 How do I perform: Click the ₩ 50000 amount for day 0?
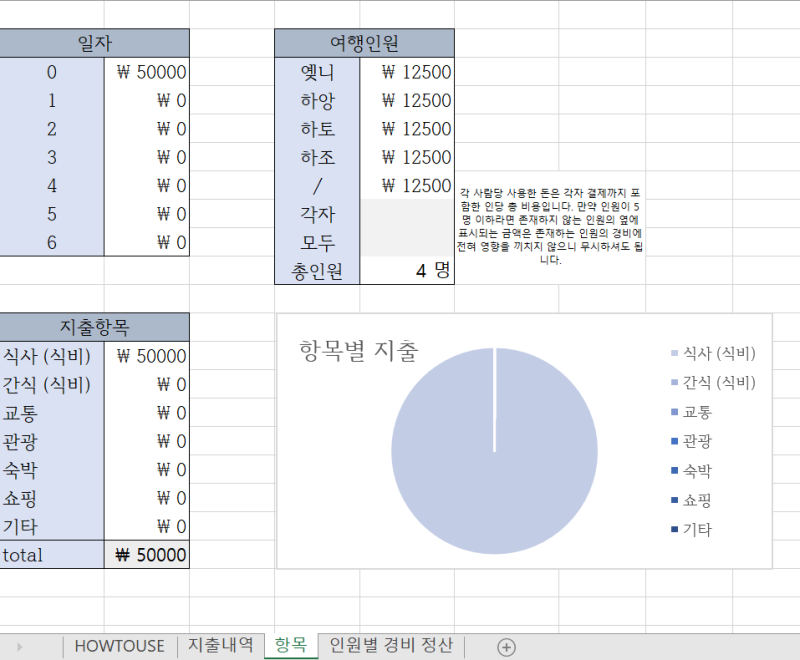pos(147,72)
